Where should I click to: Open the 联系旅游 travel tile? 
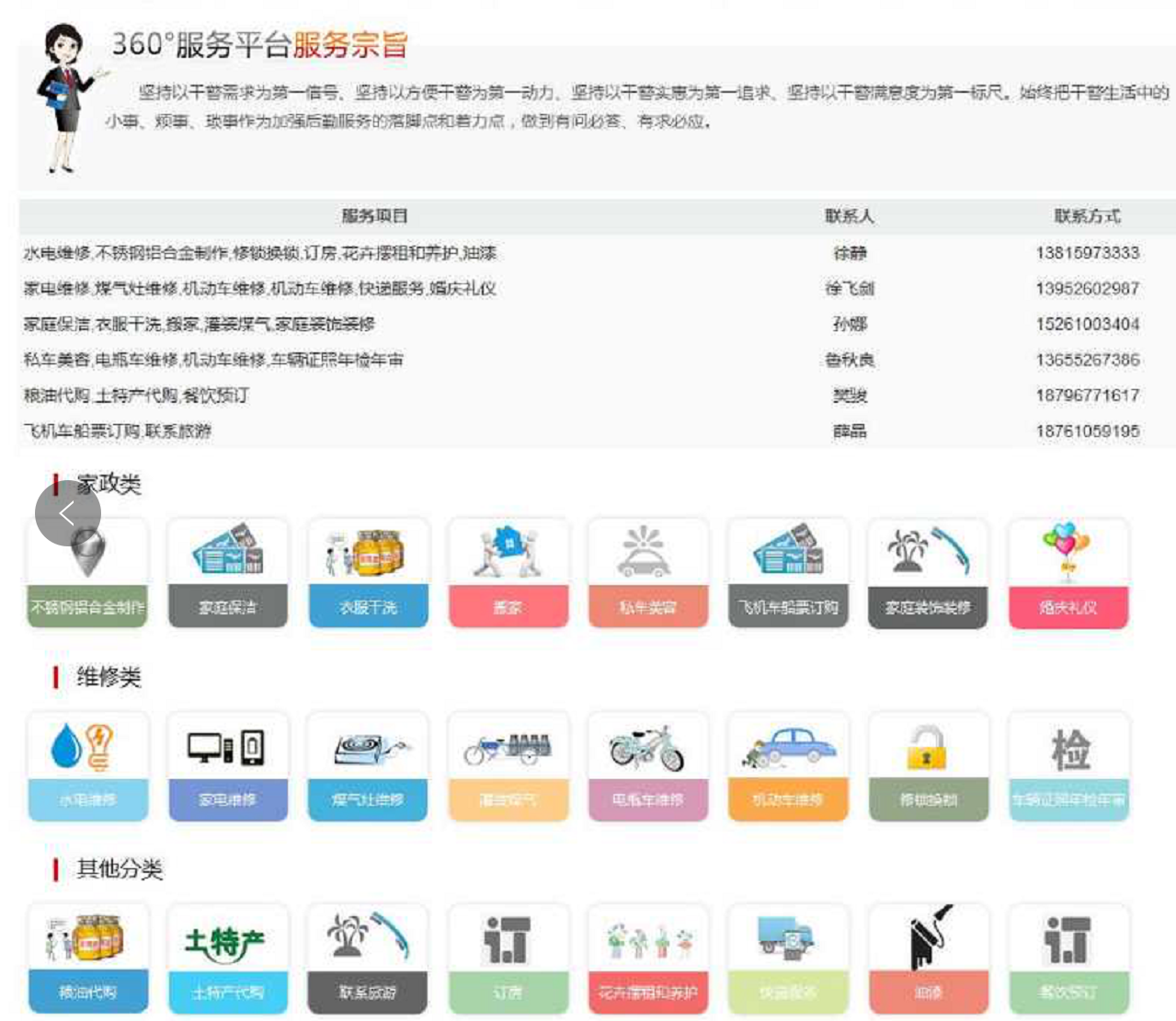368,958
